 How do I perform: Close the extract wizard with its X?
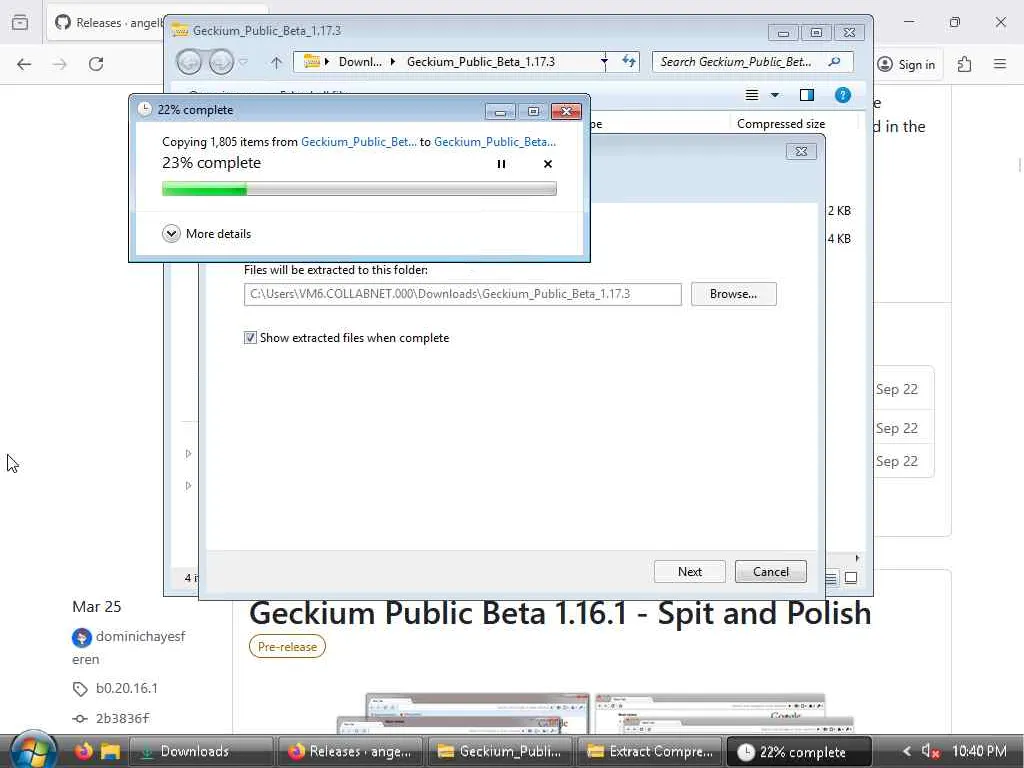pyautogui.click(x=801, y=152)
